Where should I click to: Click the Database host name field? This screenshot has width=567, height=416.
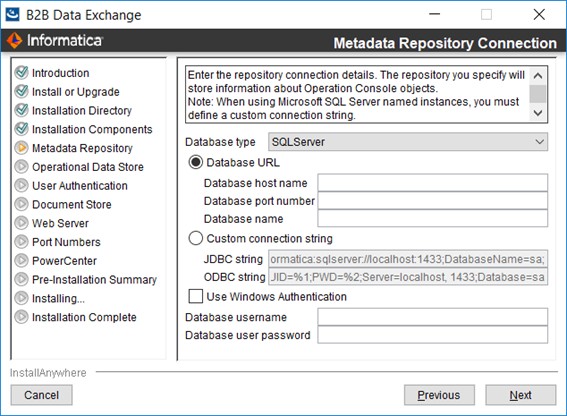[433, 183]
